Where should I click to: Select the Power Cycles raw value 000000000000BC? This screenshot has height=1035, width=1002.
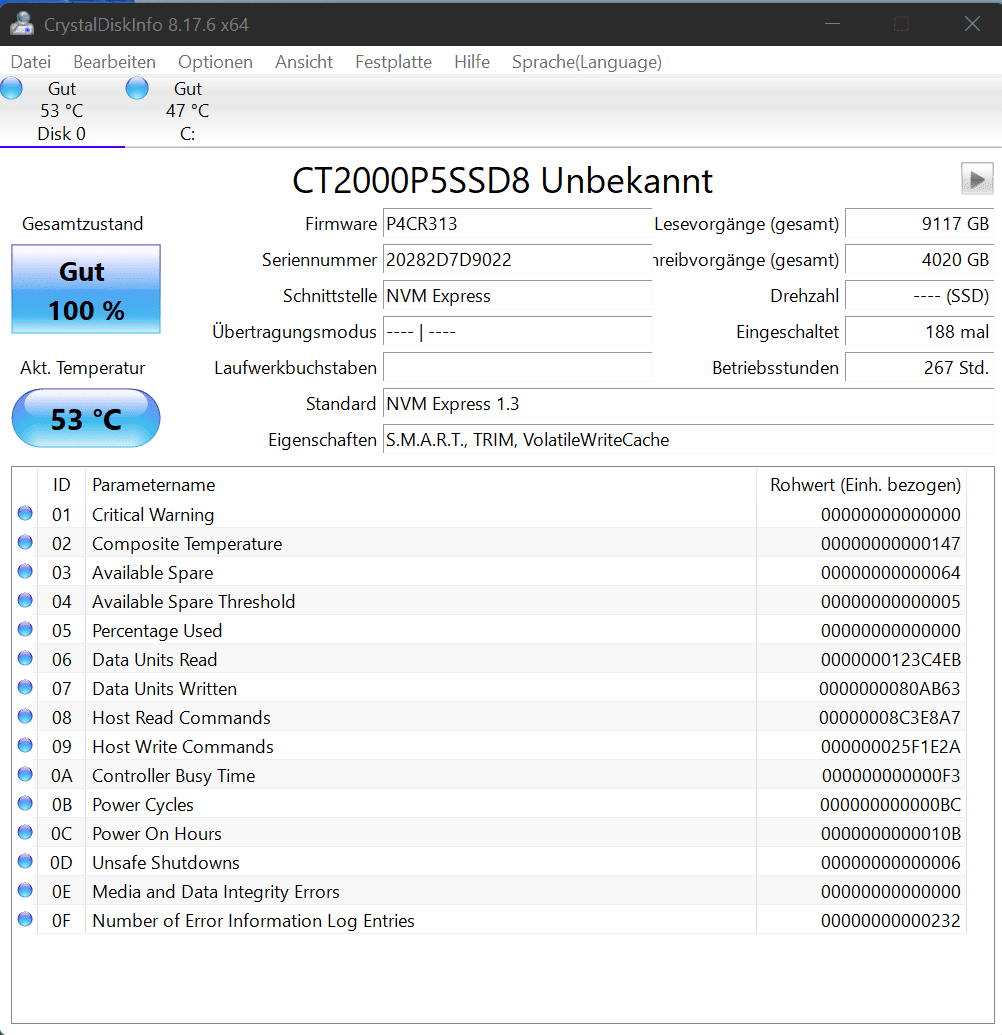(x=890, y=805)
